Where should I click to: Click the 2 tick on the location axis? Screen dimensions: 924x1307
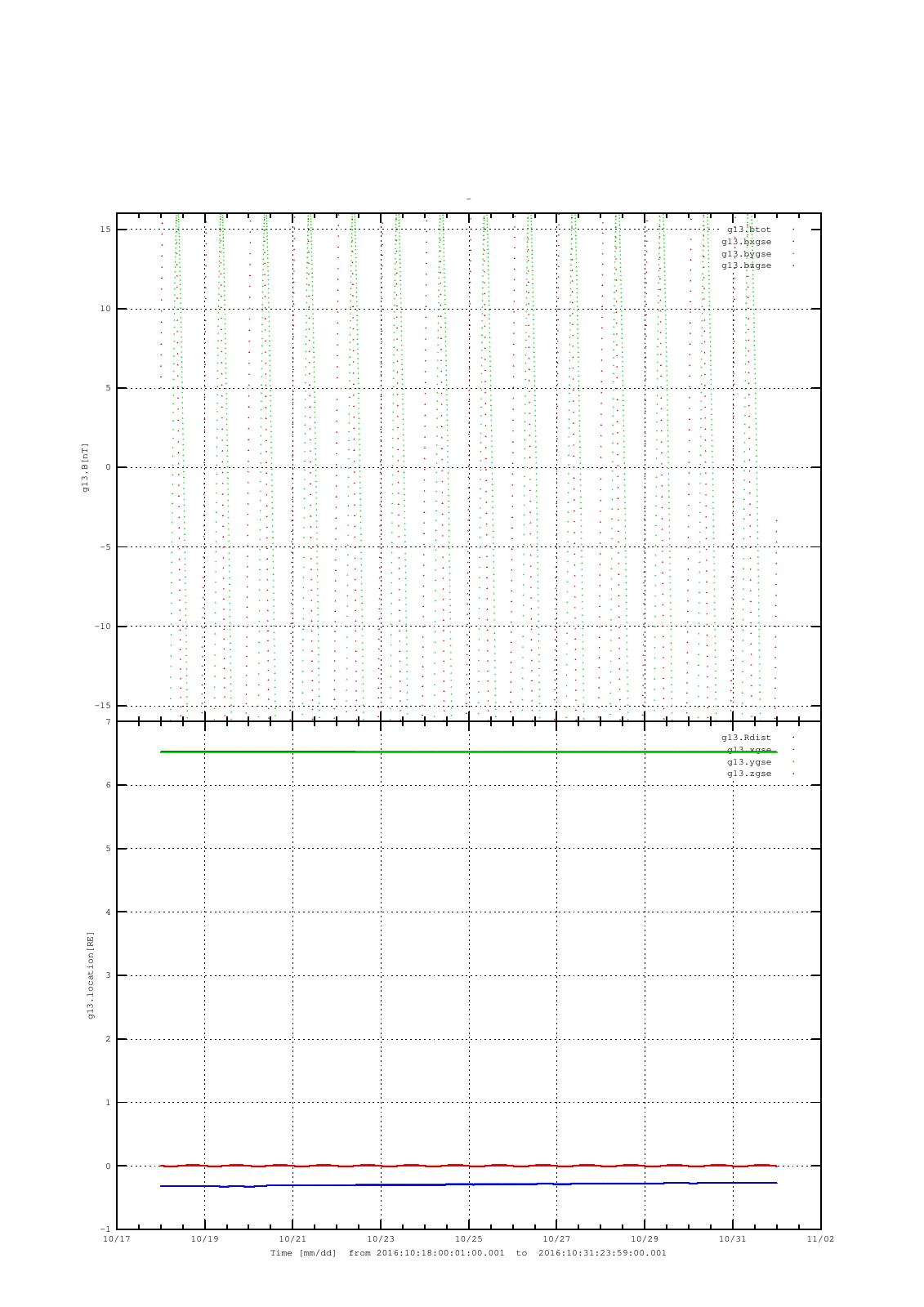point(108,1039)
